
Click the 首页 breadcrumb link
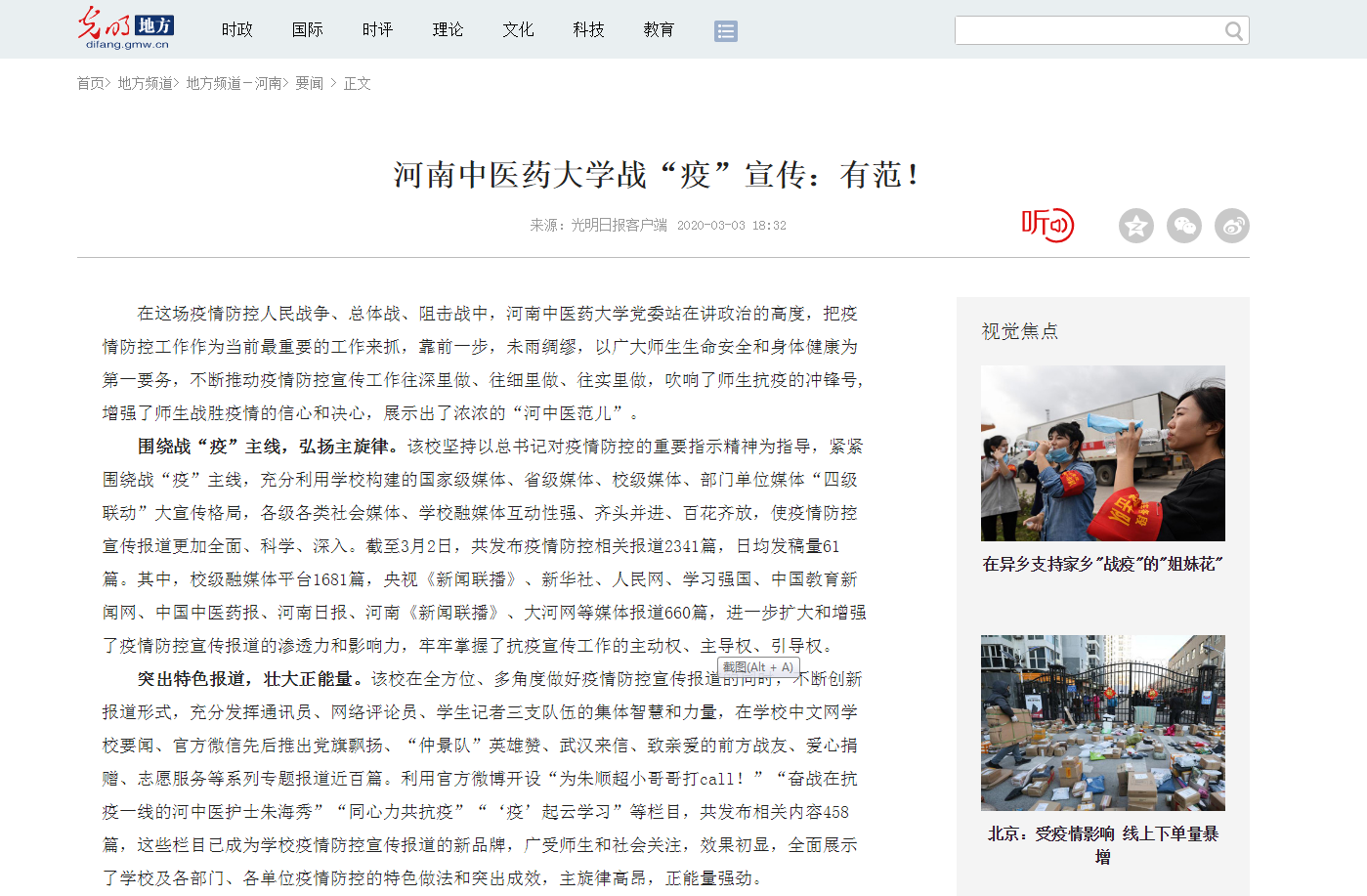90,84
